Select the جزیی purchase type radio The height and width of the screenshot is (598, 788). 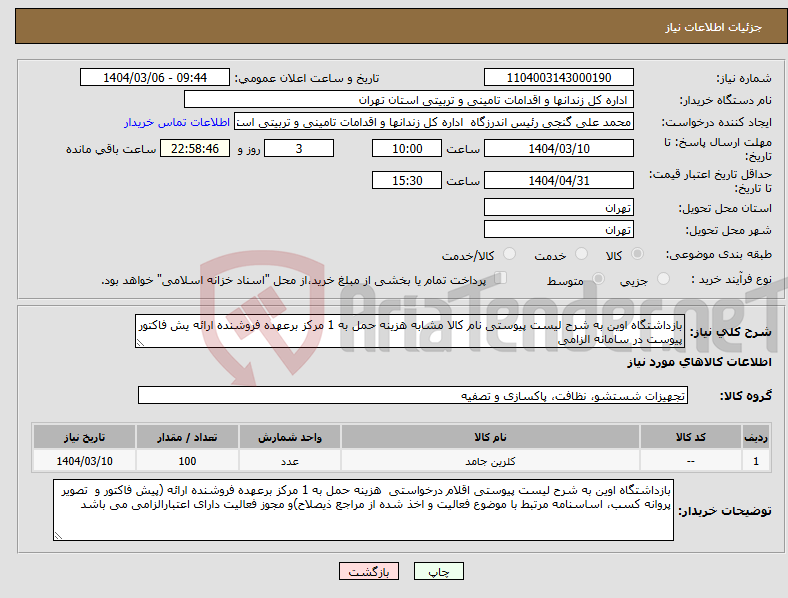coord(663,279)
